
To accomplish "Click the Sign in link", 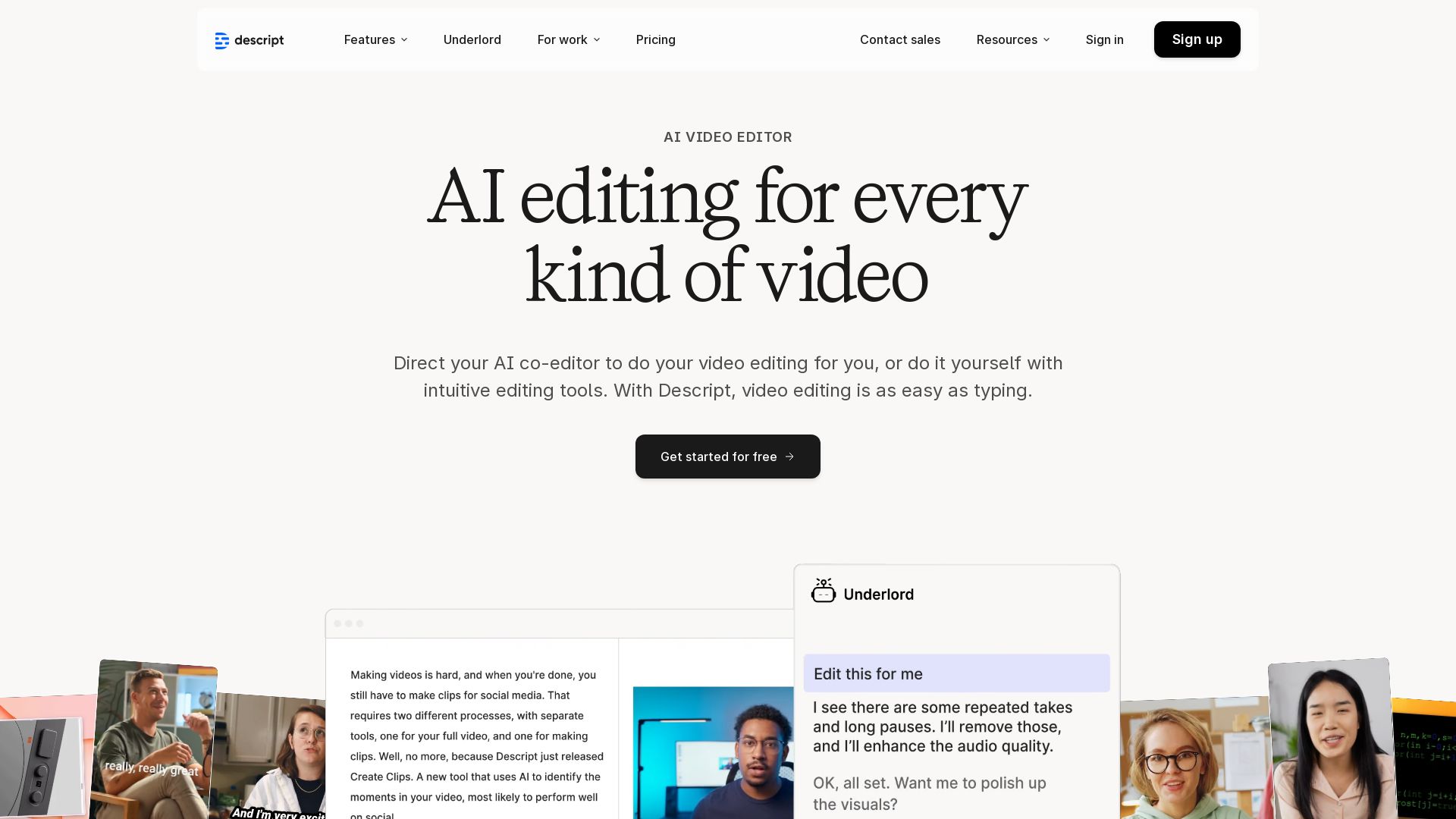I will click(x=1104, y=39).
